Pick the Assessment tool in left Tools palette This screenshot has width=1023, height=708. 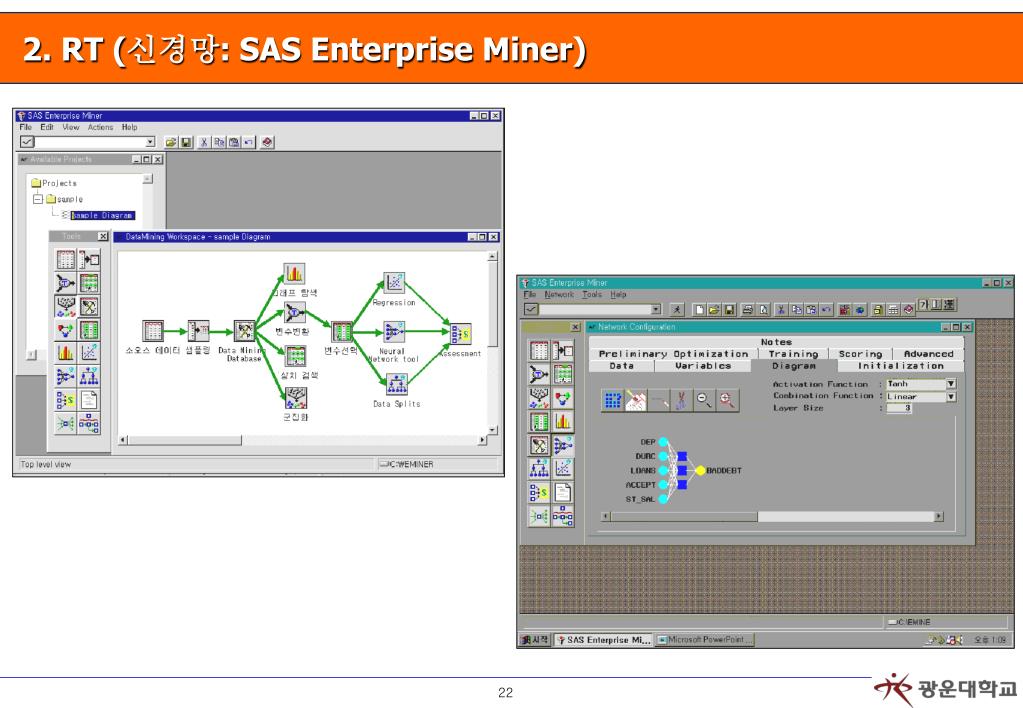tap(65, 399)
